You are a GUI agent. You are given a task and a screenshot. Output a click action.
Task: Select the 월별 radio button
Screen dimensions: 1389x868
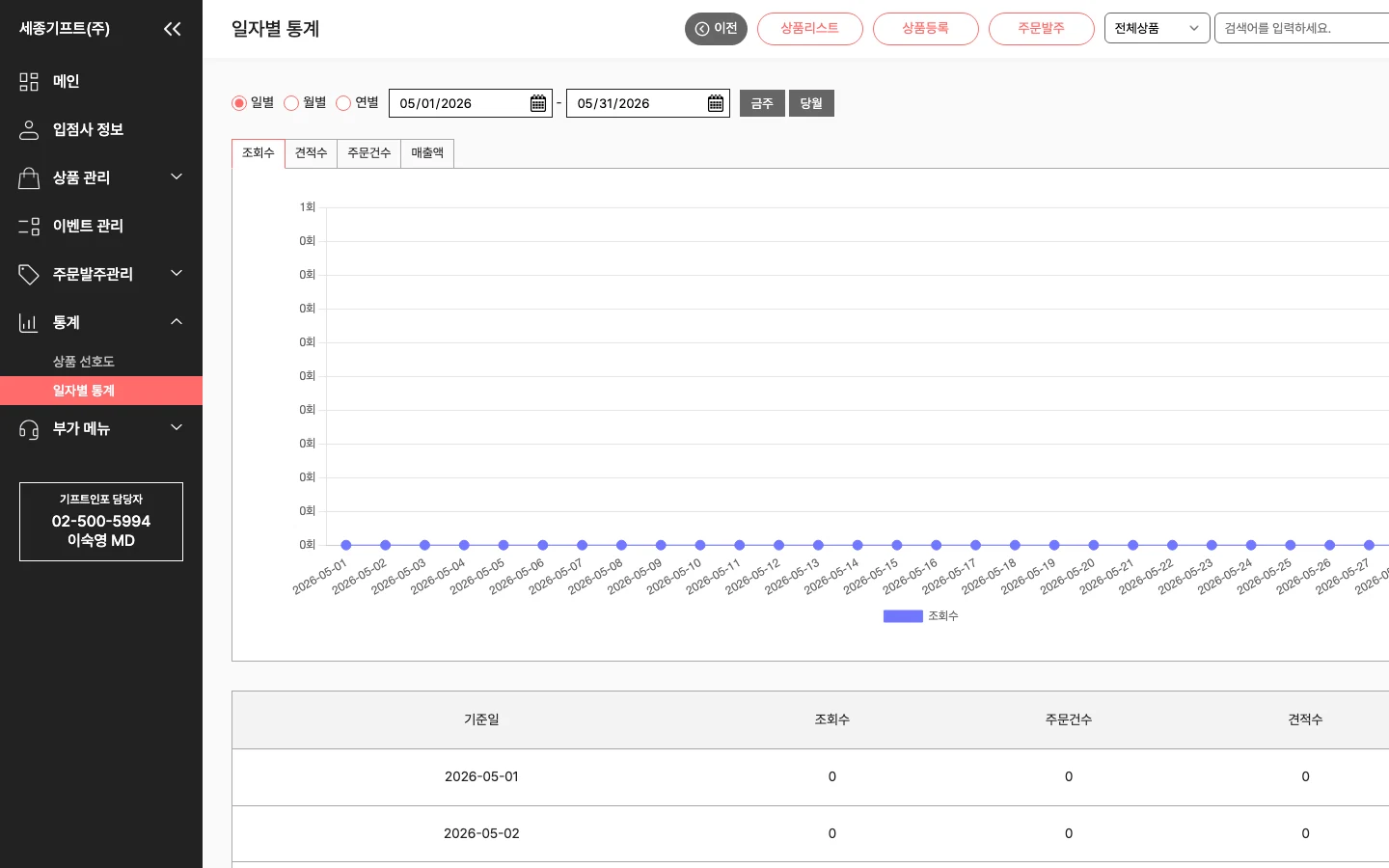pyautogui.click(x=291, y=103)
